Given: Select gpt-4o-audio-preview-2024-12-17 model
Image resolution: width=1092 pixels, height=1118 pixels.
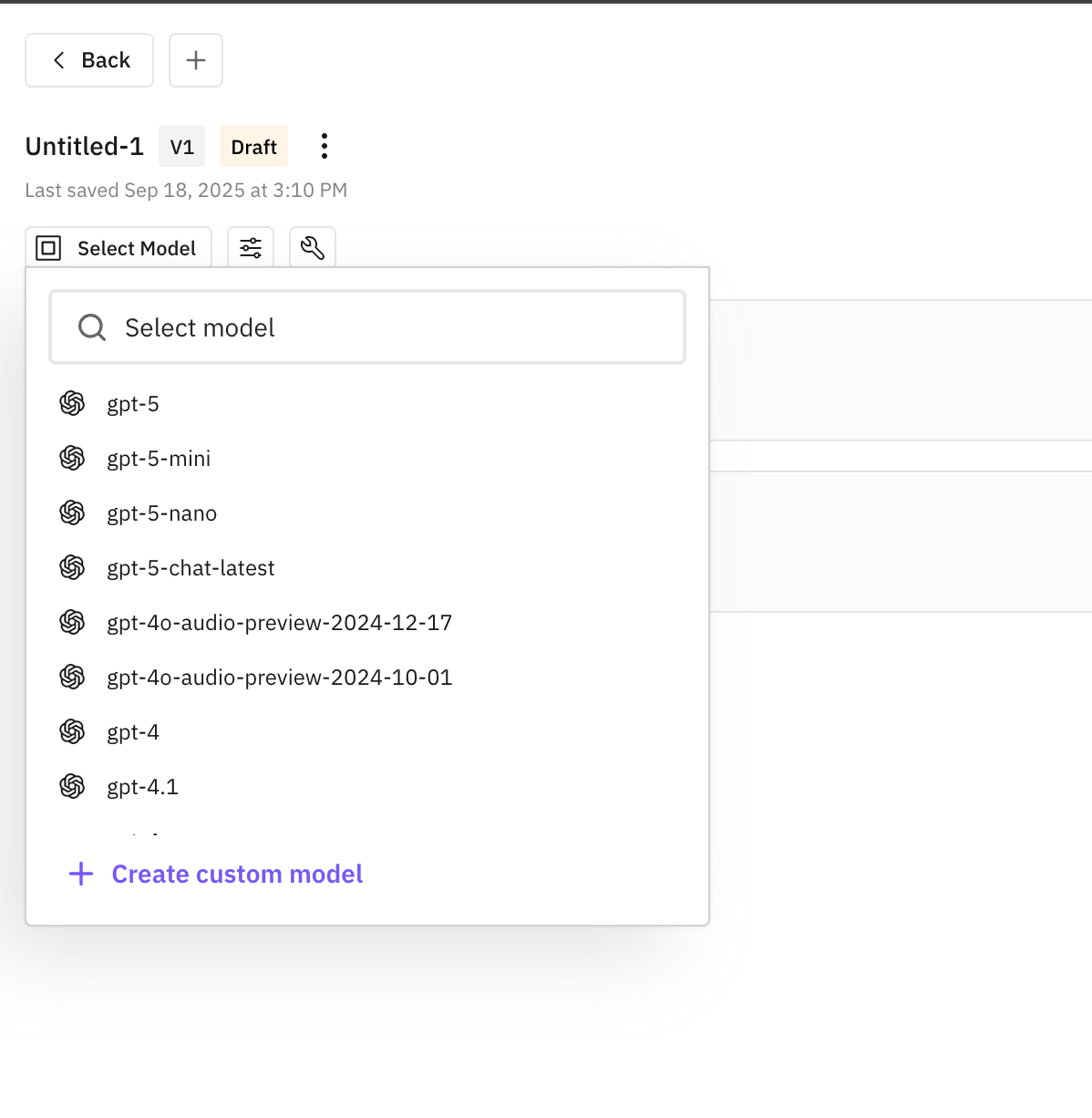Looking at the screenshot, I should [279, 623].
